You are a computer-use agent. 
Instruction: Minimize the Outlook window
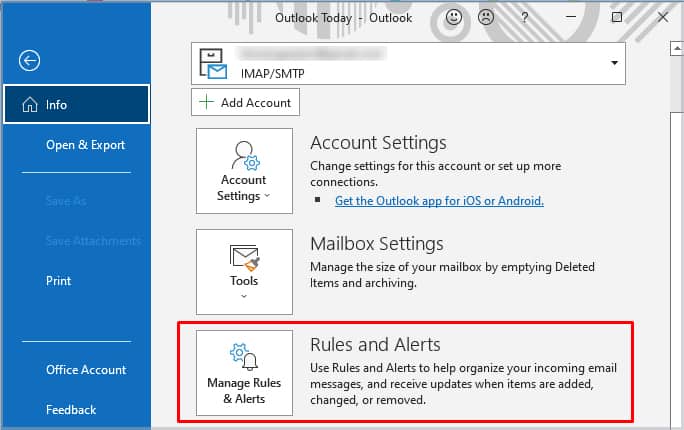(x=571, y=17)
